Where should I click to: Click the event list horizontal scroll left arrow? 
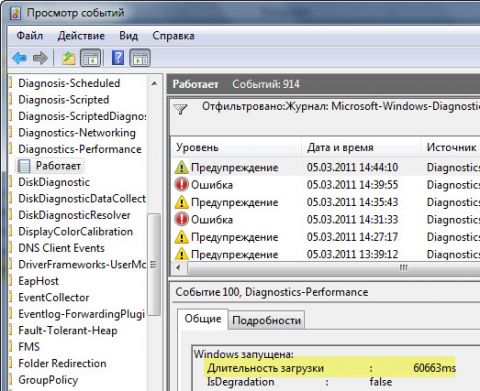(179, 268)
